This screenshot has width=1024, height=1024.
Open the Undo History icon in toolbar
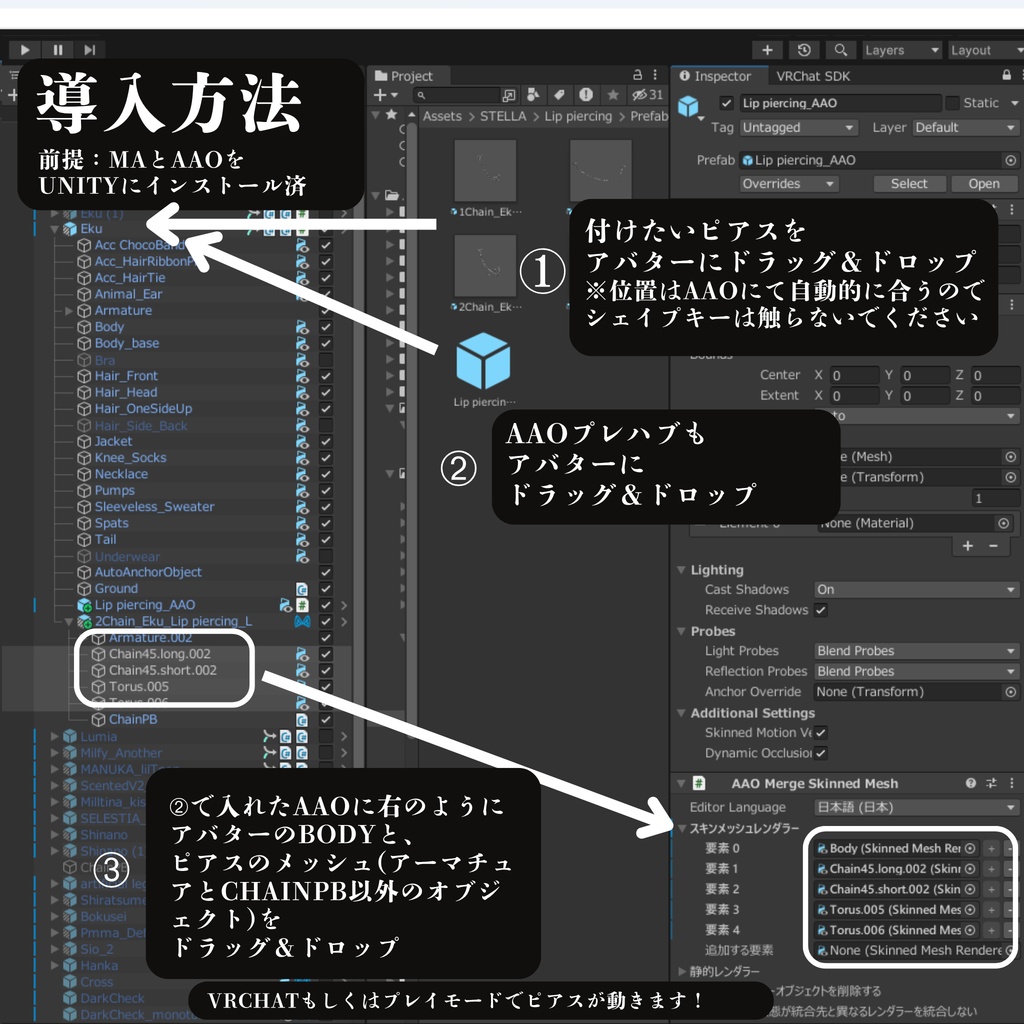tap(804, 50)
